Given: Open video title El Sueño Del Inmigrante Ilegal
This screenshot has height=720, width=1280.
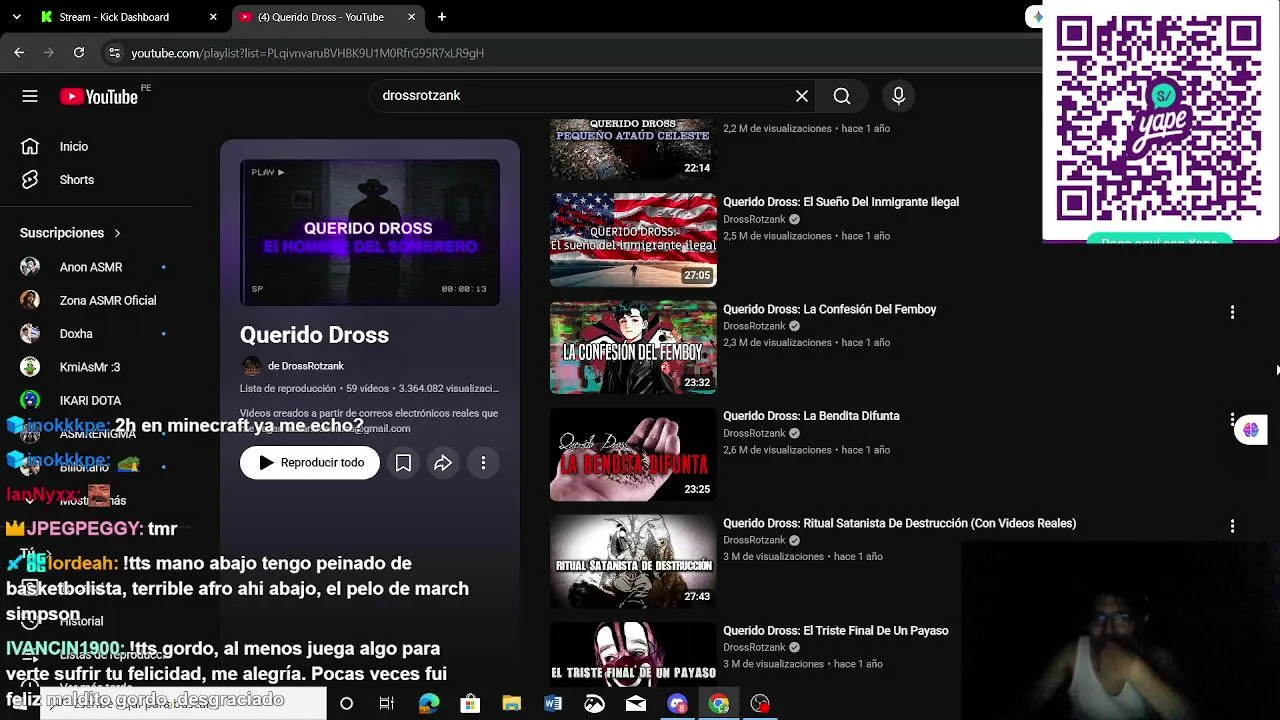Looking at the screenshot, I should pos(841,202).
